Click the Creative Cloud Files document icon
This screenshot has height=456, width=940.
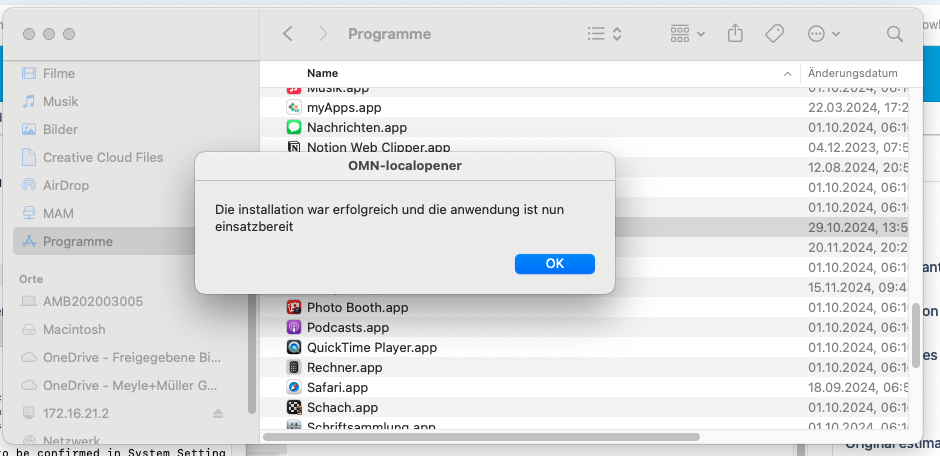click(29, 158)
